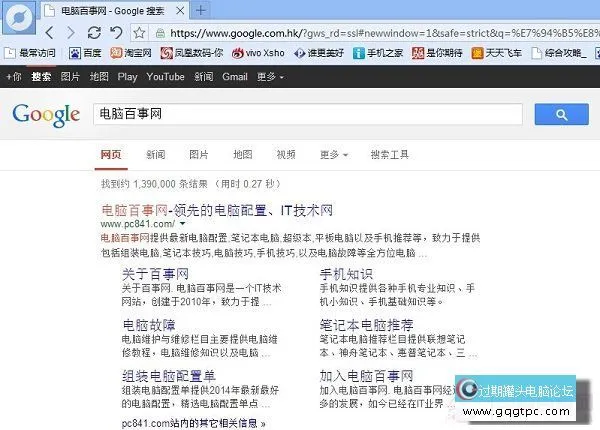Click the undo restore-tab arrow icon
Image resolution: width=600 pixels, height=430 pixels.
pos(116,33)
